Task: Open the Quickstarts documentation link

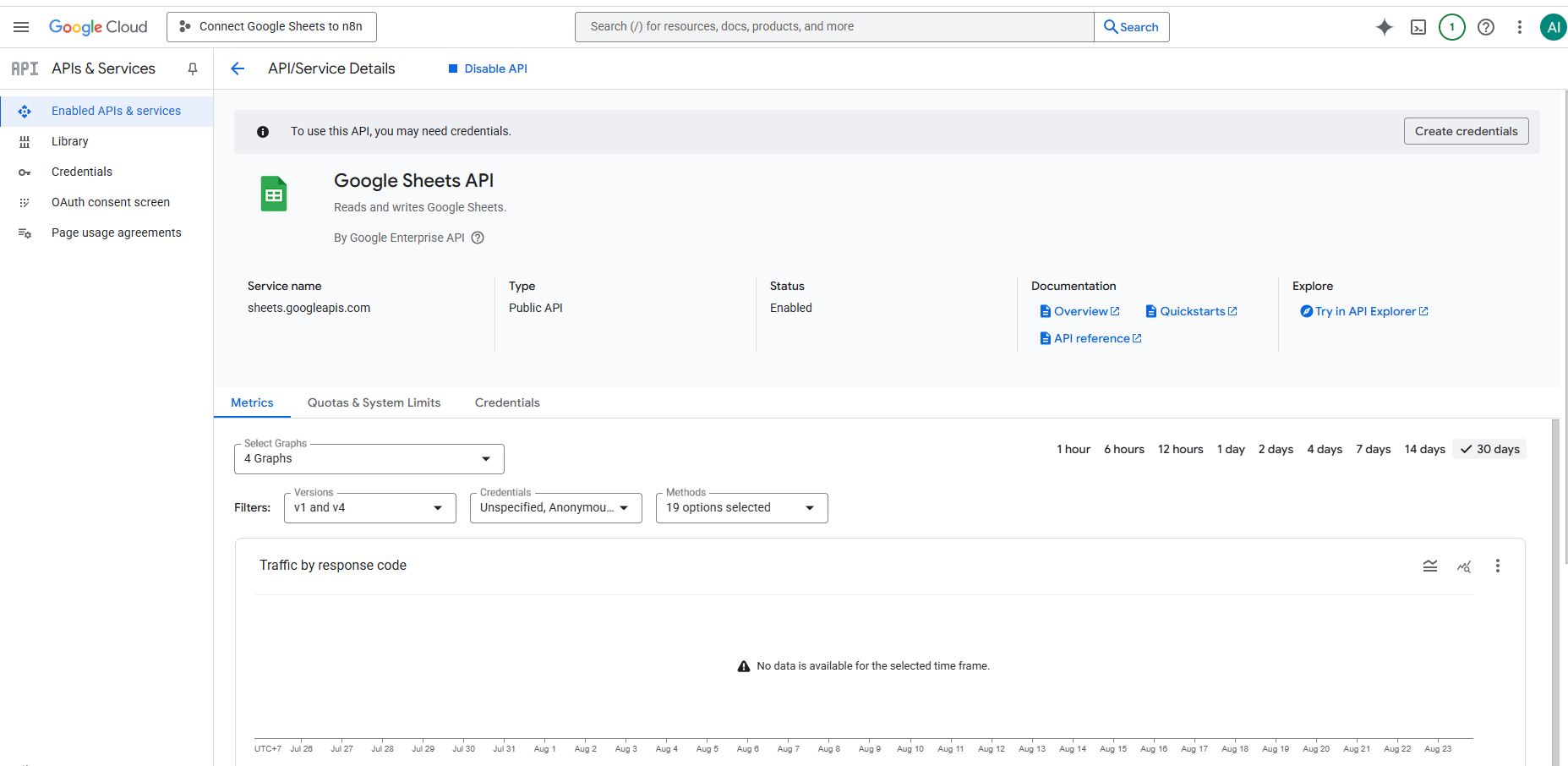Action: 1192,311
